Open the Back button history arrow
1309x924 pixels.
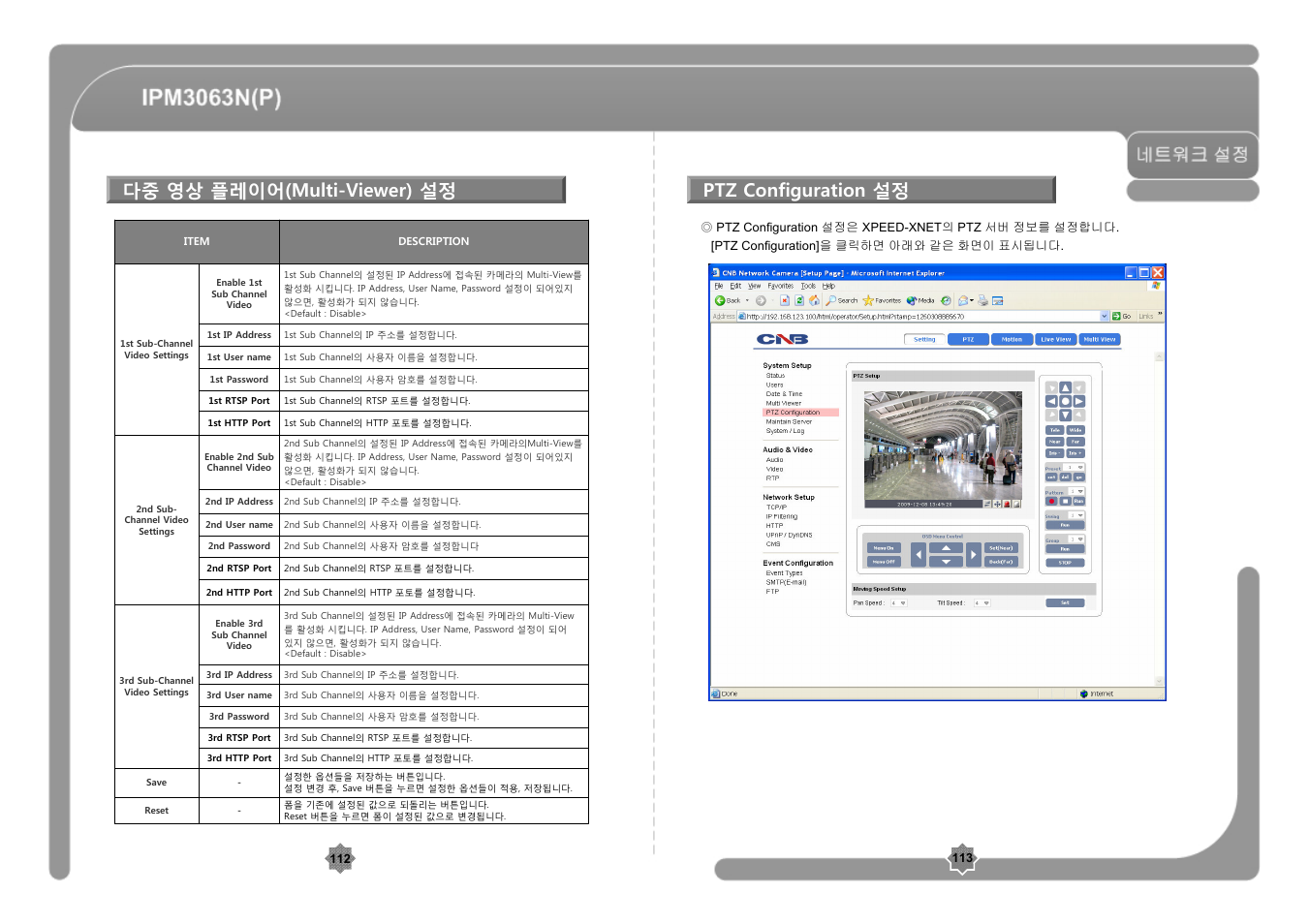(x=747, y=300)
